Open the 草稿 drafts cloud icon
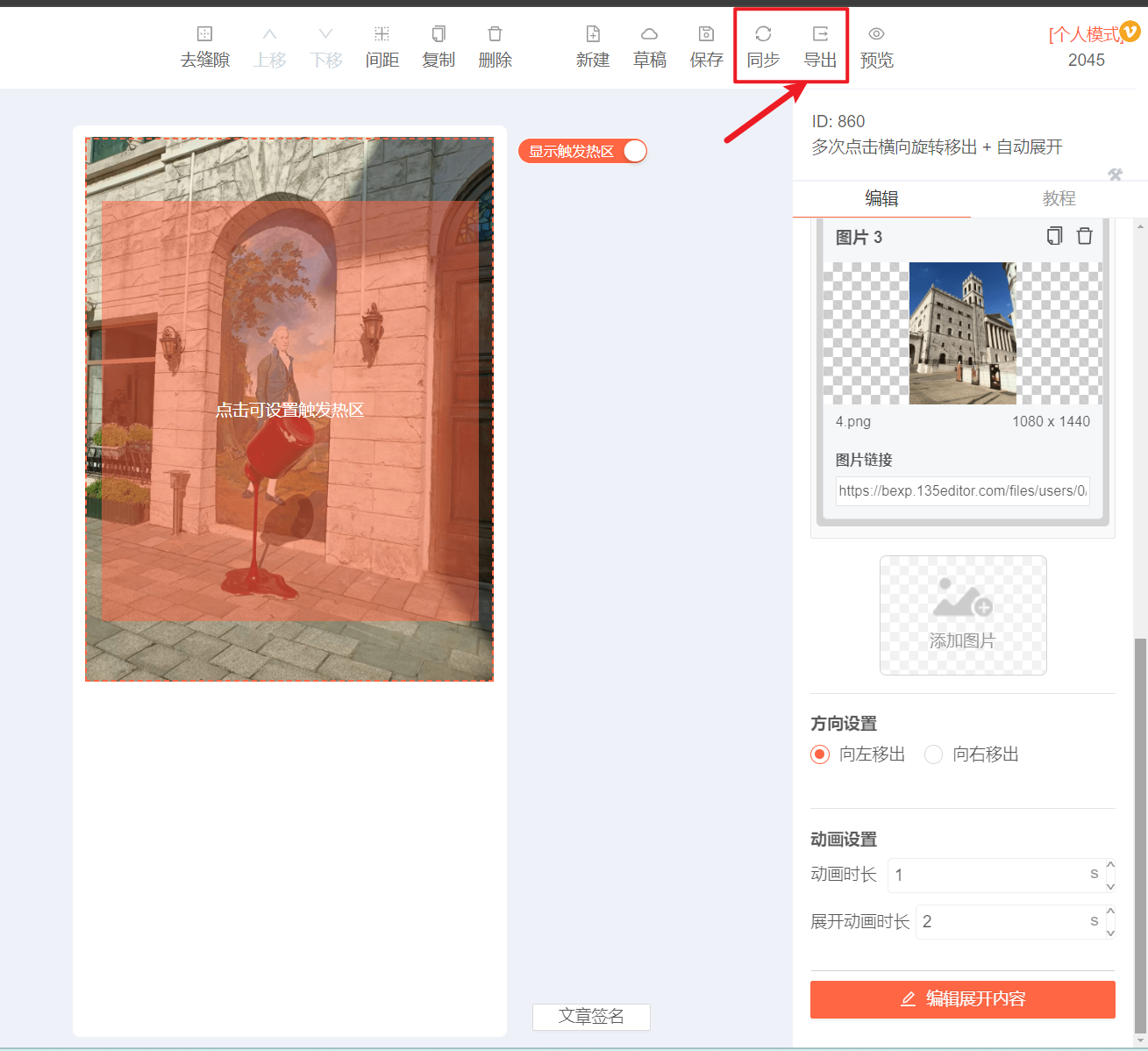The width and height of the screenshot is (1148, 1051). pyautogui.click(x=649, y=34)
